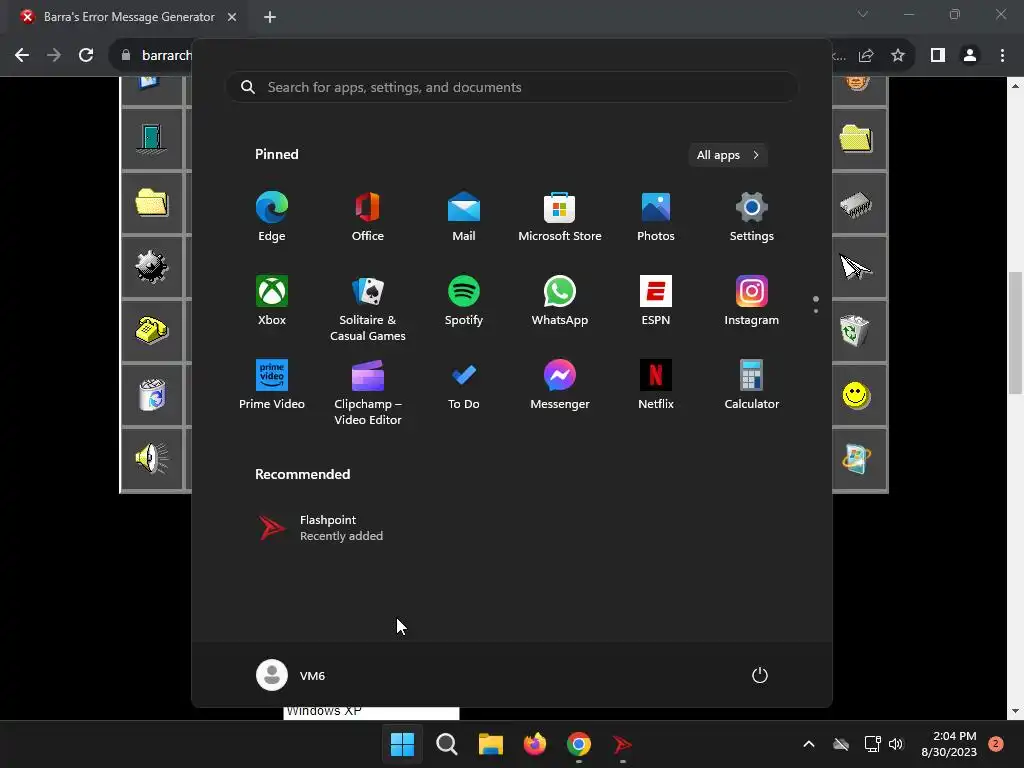Image resolution: width=1024 pixels, height=768 pixels.
Task: Close the Barra's Error Message Generator tab
Action: point(232,17)
